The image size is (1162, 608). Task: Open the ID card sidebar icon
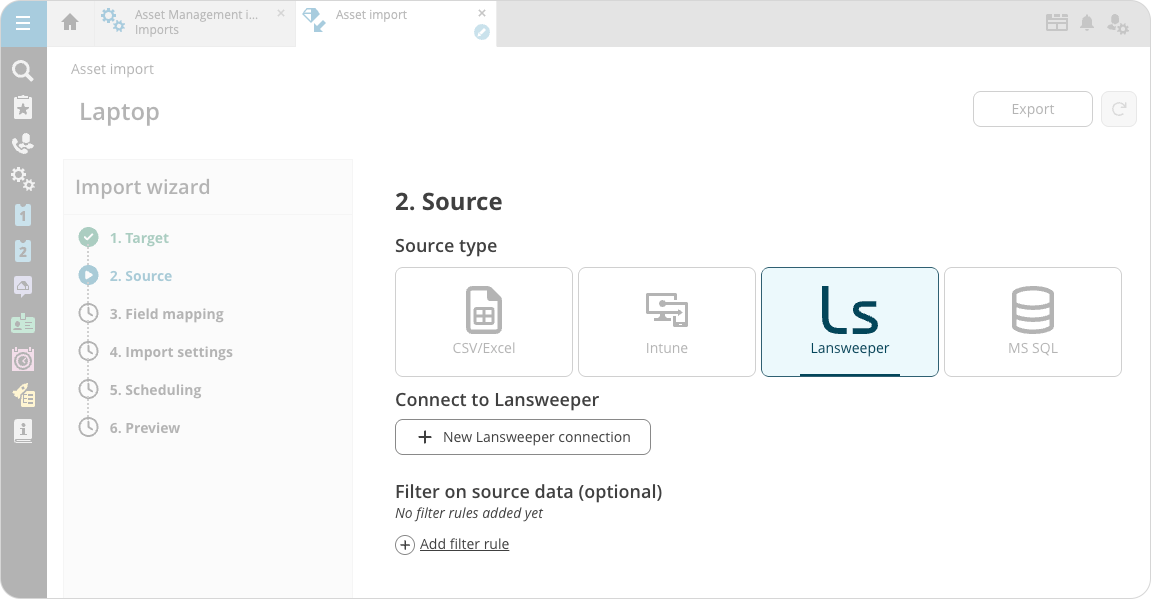pos(23,323)
